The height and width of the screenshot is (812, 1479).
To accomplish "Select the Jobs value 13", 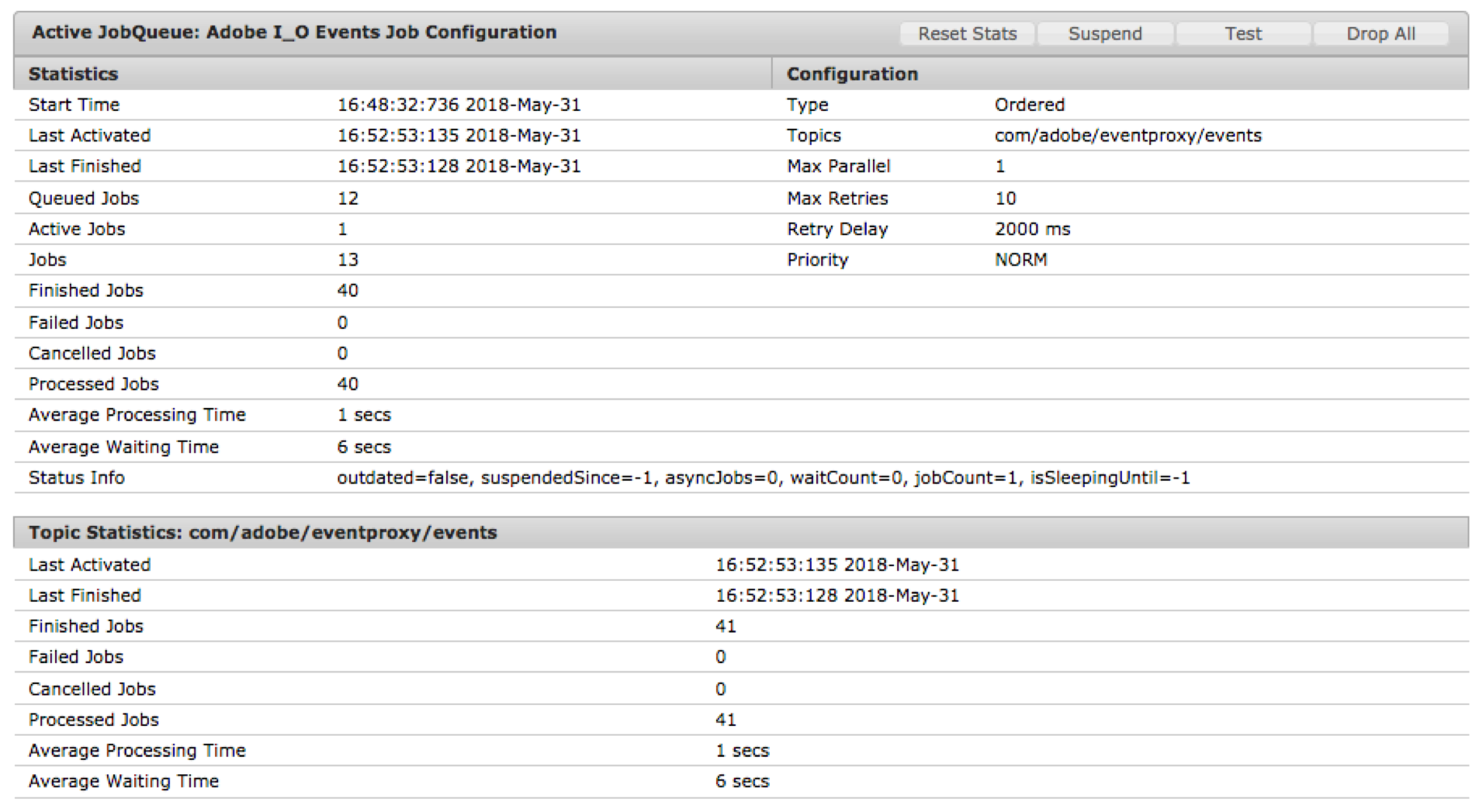I will tap(348, 260).
